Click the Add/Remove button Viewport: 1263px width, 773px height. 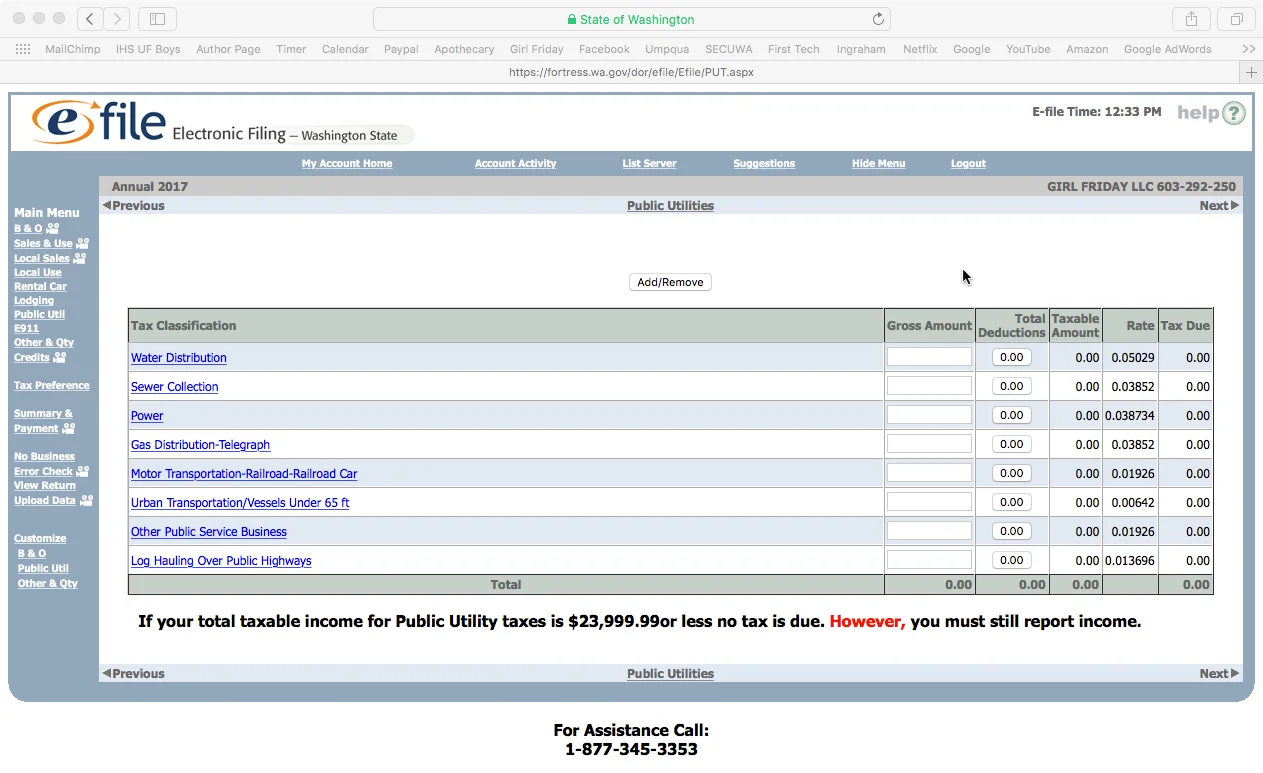click(670, 282)
